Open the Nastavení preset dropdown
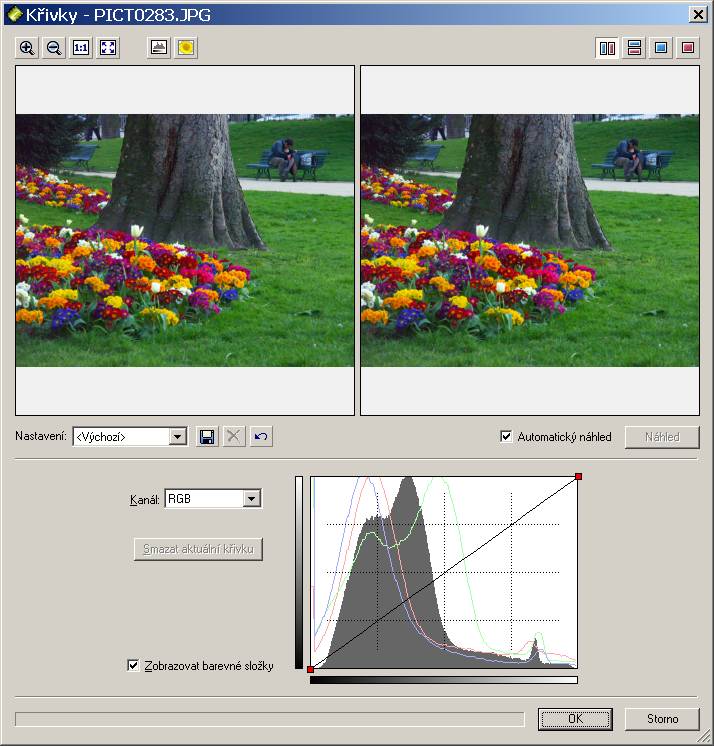This screenshot has height=746, width=714. (x=177, y=436)
